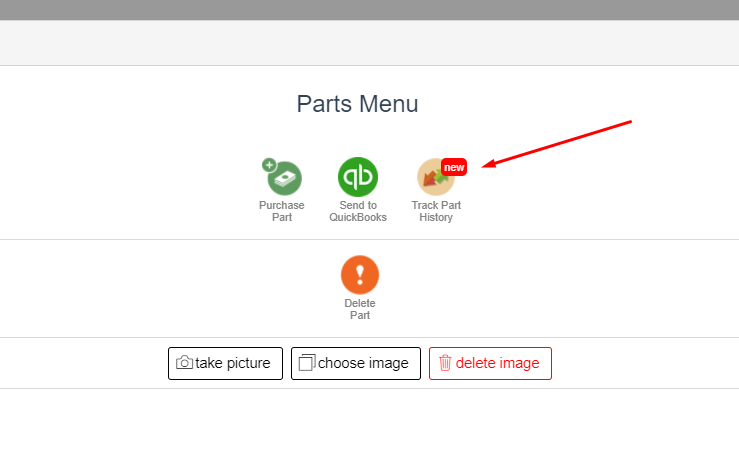Image resolution: width=739 pixels, height=459 pixels.
Task: Click the "Parts Menu" heading
Action: [x=357, y=104]
